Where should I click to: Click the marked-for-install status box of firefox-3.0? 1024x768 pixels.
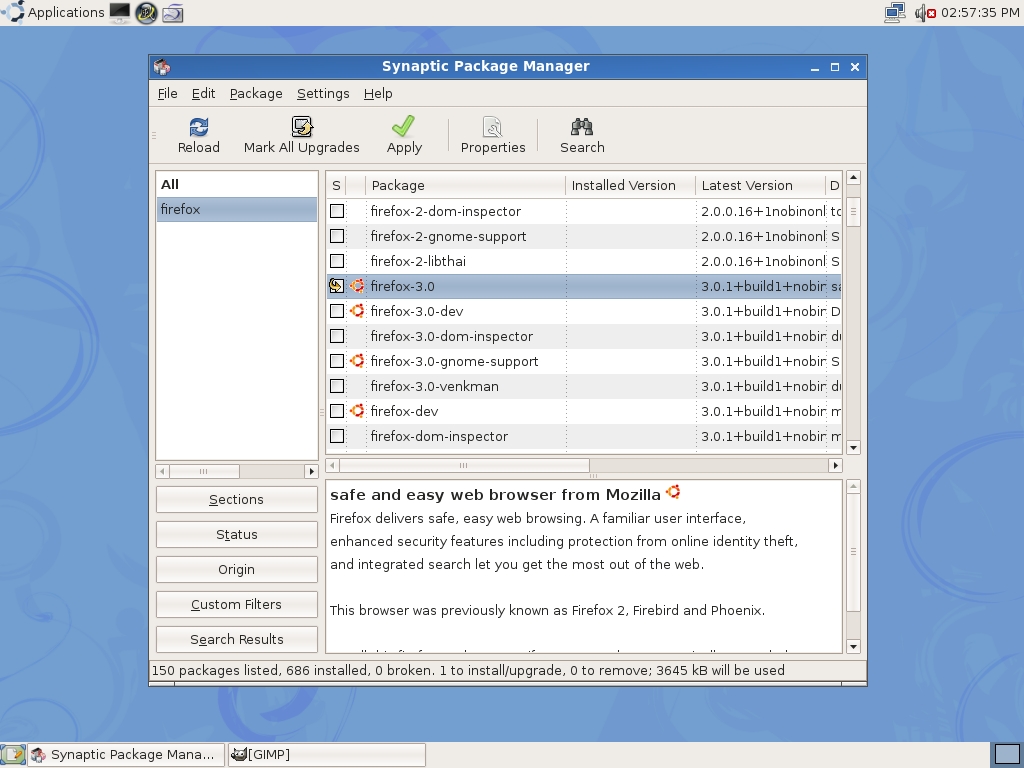(336, 286)
